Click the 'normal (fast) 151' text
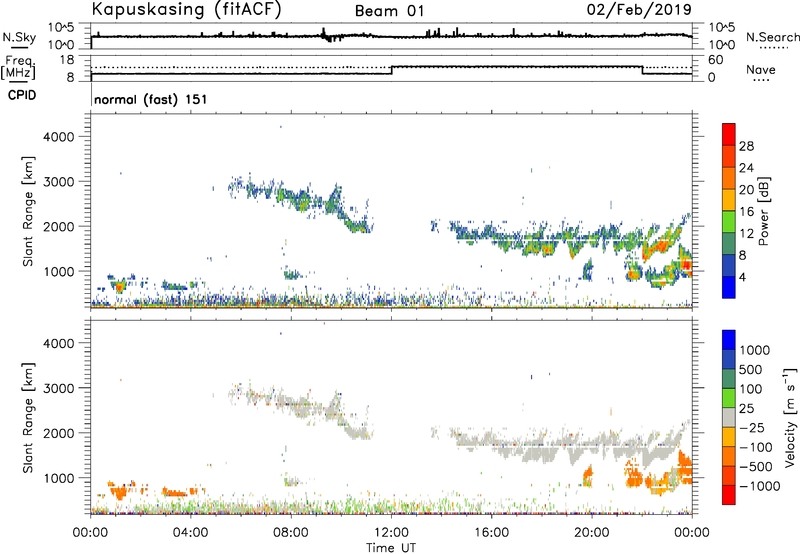This screenshot has height=554, width=800. pyautogui.click(x=151, y=99)
